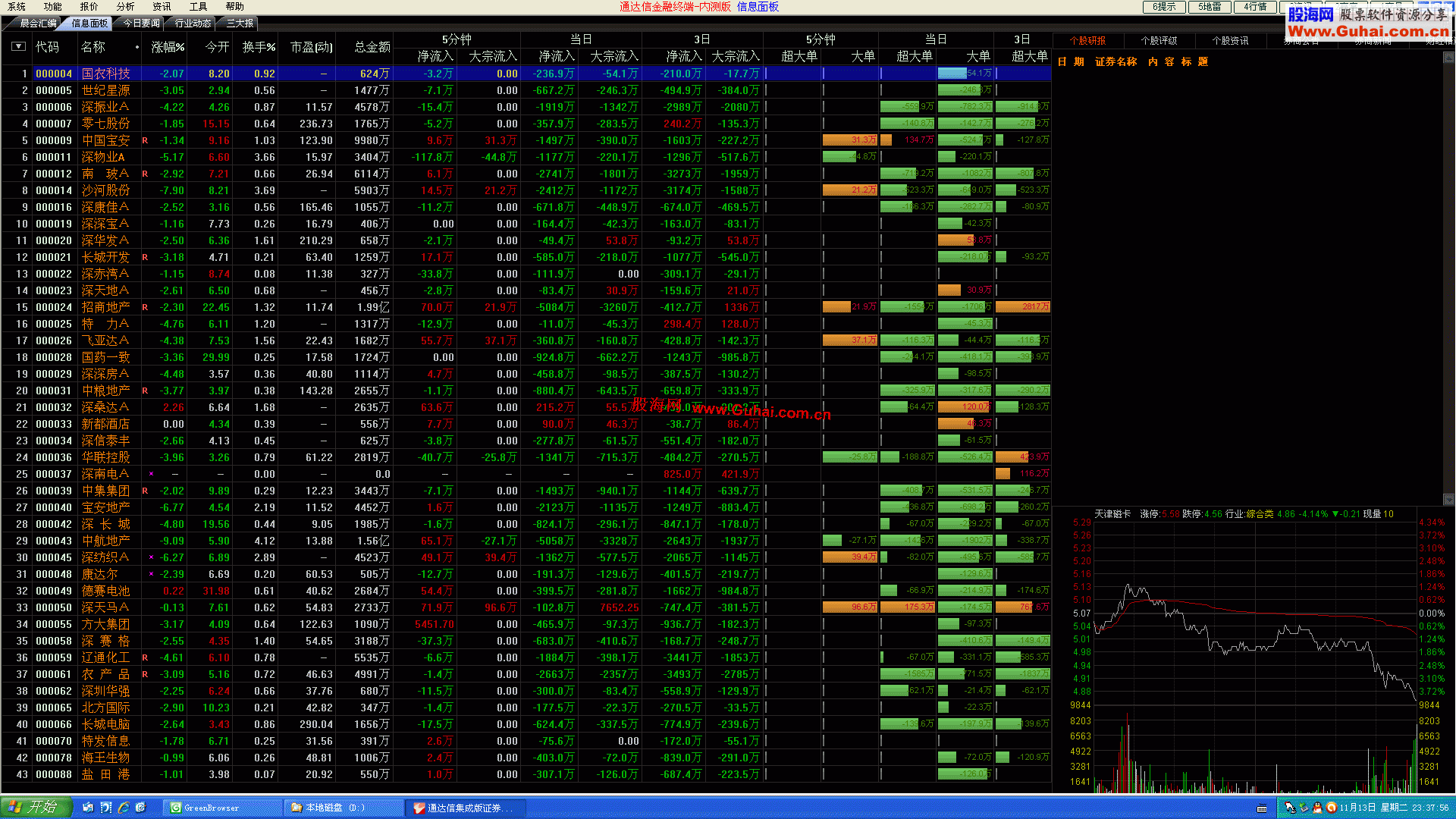Switch to the 晨会汇编 tab
This screenshot has height=819, width=1456.
pos(38,24)
